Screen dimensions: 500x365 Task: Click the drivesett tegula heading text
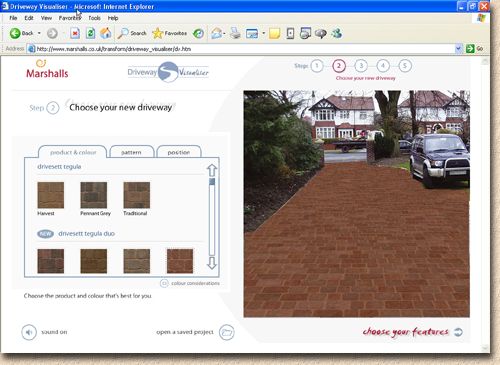click(59, 167)
